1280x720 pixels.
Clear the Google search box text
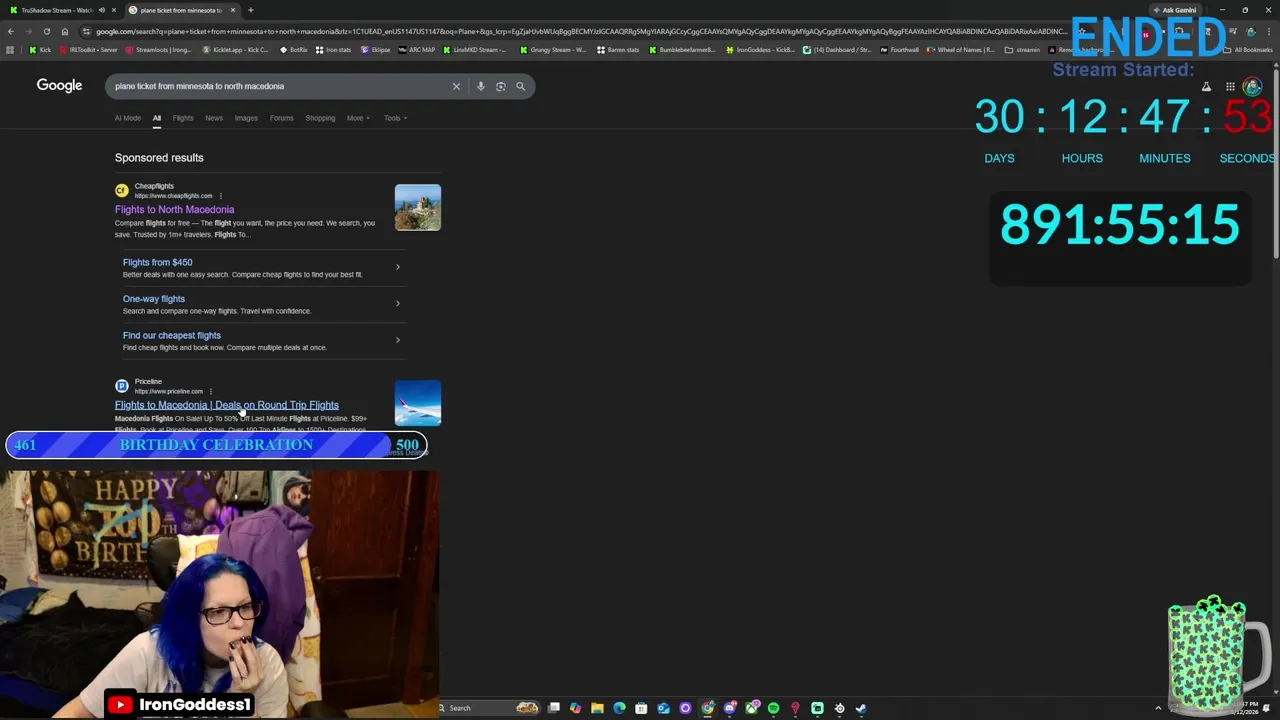click(x=456, y=86)
